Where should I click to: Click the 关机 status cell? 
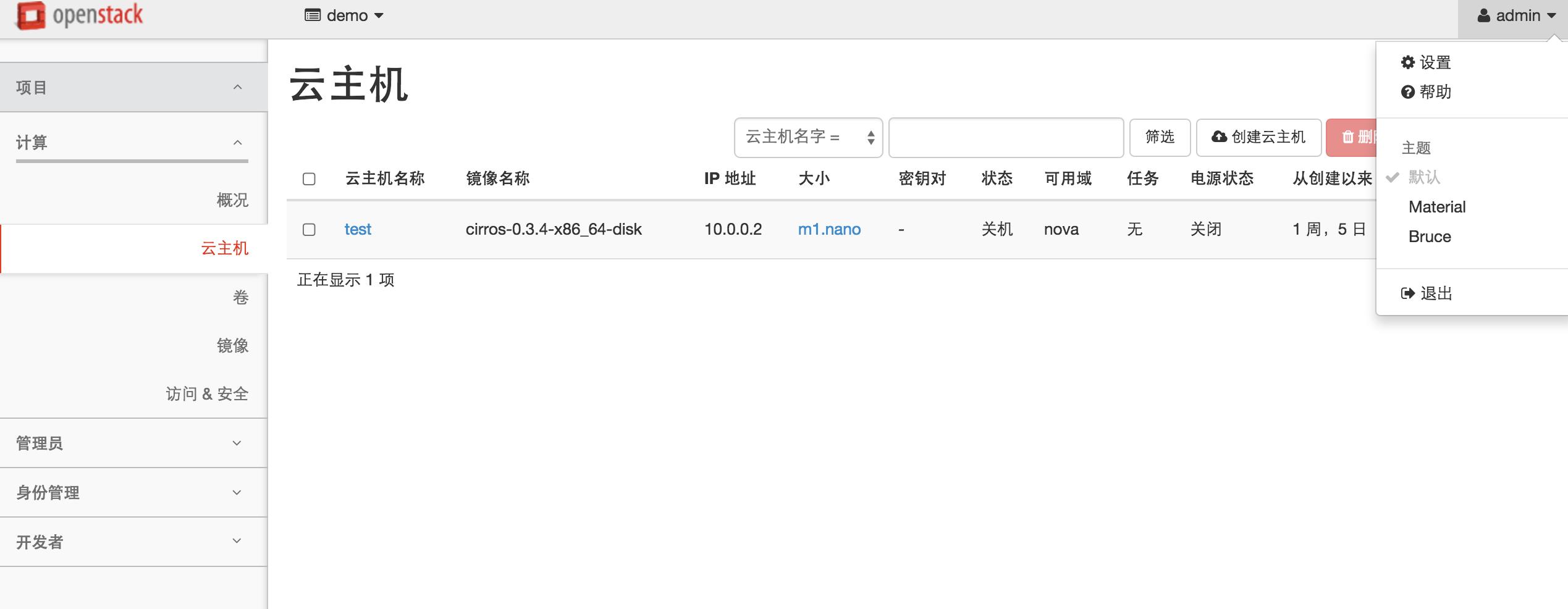[x=997, y=229]
